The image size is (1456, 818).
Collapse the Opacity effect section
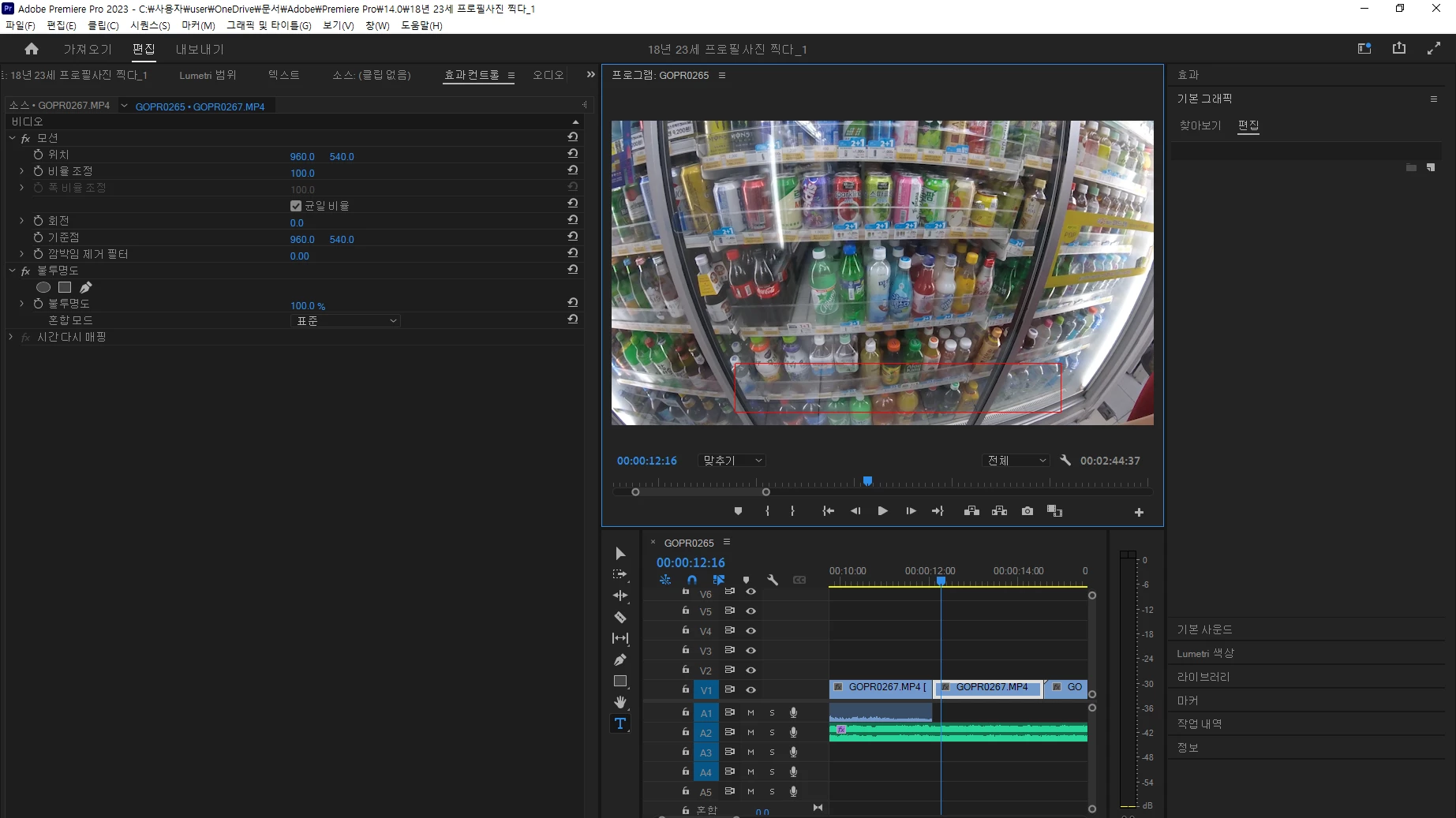pos(12,271)
